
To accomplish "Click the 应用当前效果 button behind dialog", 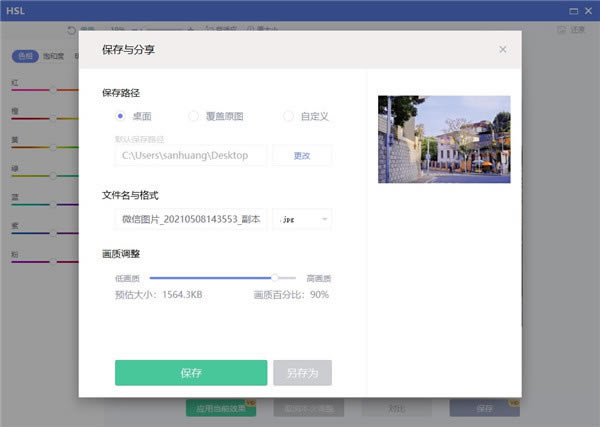I will 221,408.
